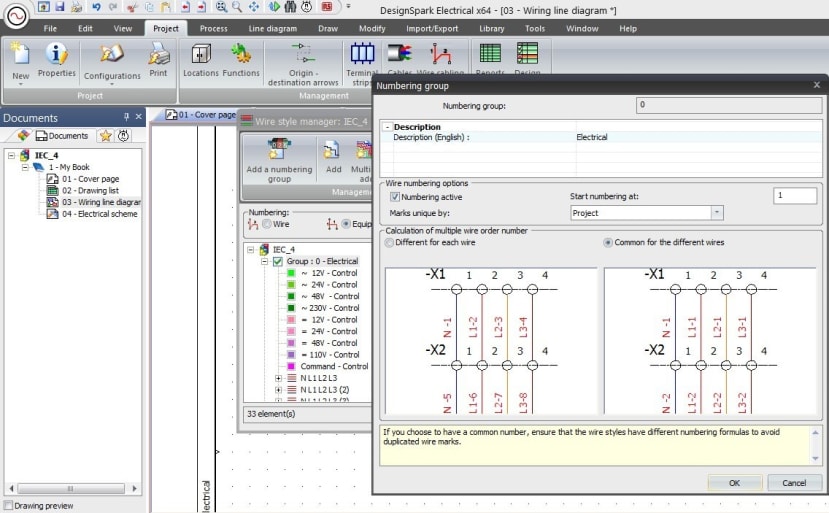Toggle the Drawing preview checkbox
Viewport: 829px width, 513px height.
[x=8, y=506]
